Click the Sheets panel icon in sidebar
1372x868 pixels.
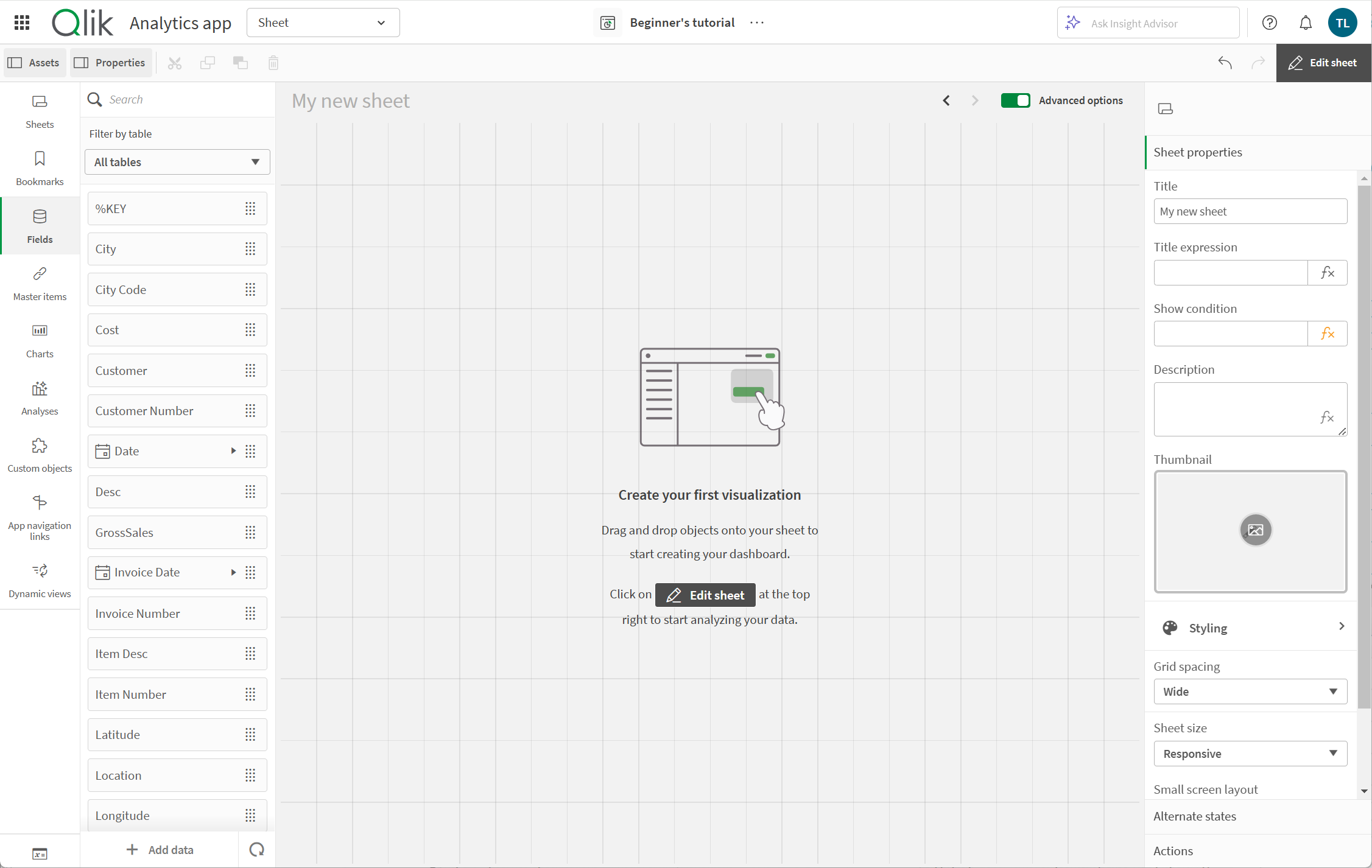40,109
